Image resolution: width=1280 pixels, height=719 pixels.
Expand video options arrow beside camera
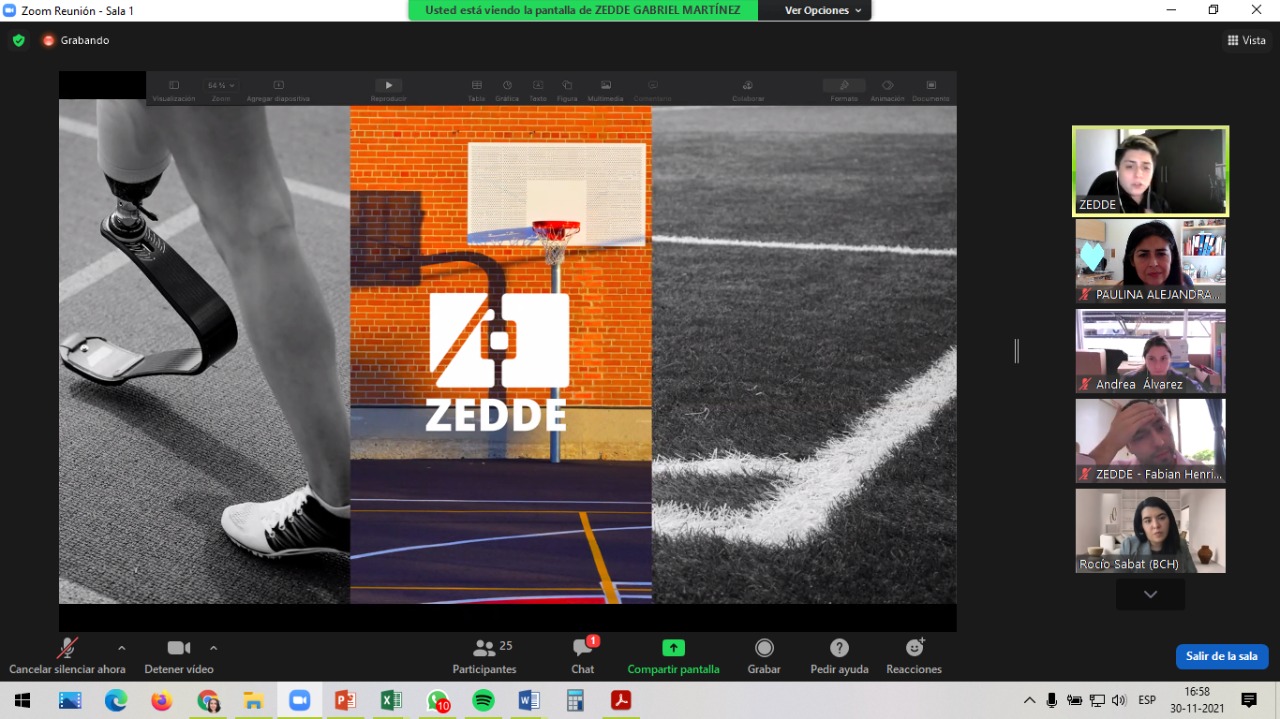(213, 648)
